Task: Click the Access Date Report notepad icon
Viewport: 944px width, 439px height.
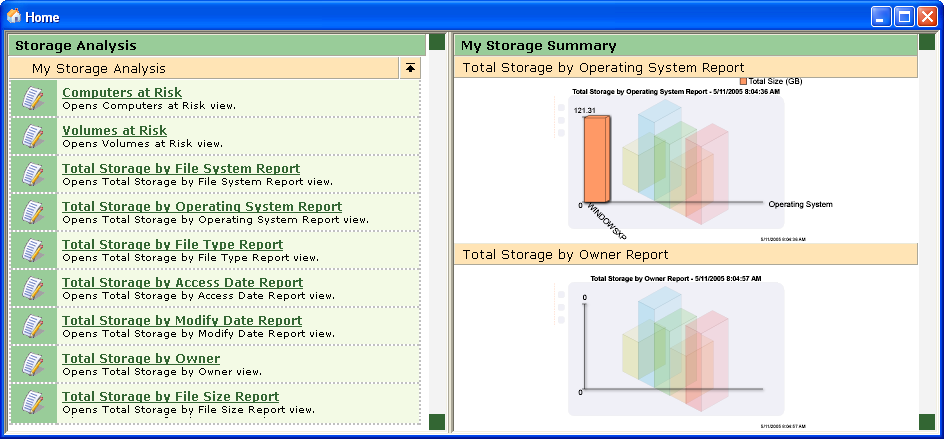Action: coord(33,288)
